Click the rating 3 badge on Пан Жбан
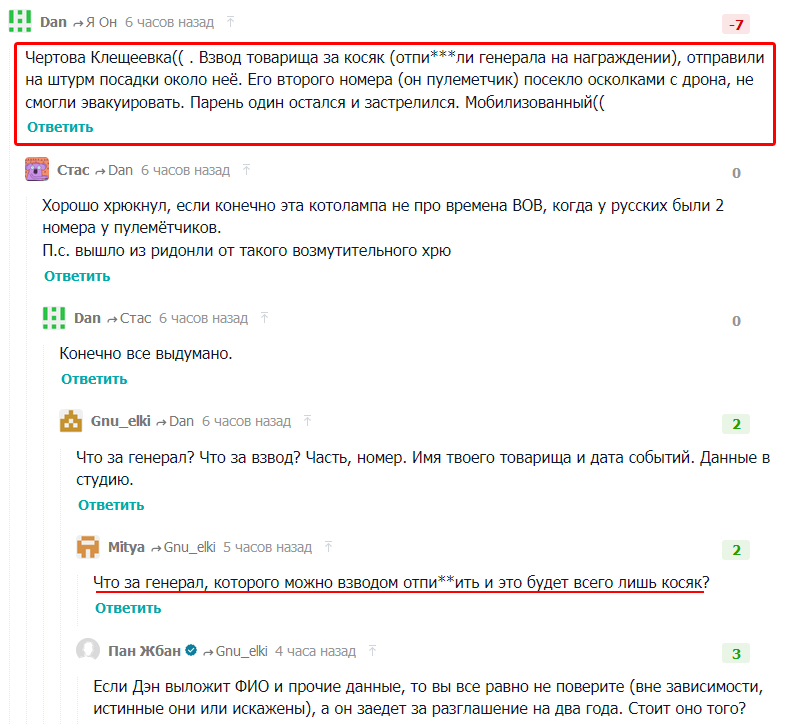 [x=735, y=653]
